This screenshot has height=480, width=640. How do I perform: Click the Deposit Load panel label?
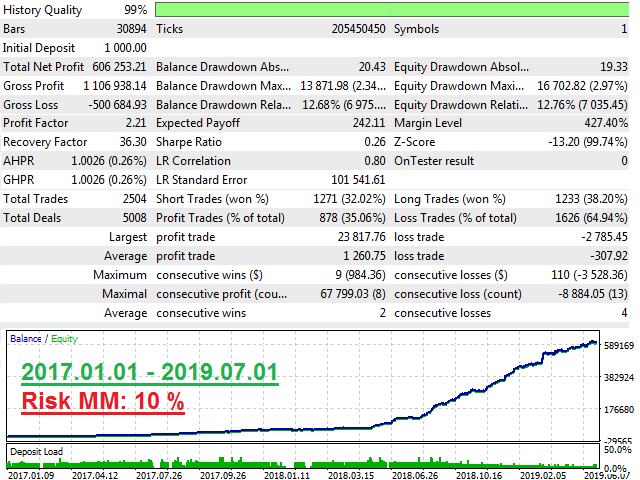tap(36, 452)
